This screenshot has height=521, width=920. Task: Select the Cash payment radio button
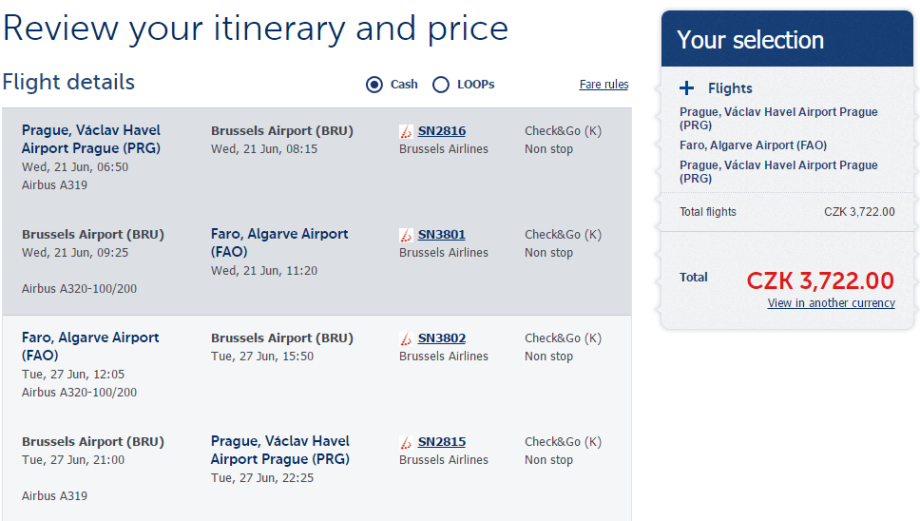(375, 85)
